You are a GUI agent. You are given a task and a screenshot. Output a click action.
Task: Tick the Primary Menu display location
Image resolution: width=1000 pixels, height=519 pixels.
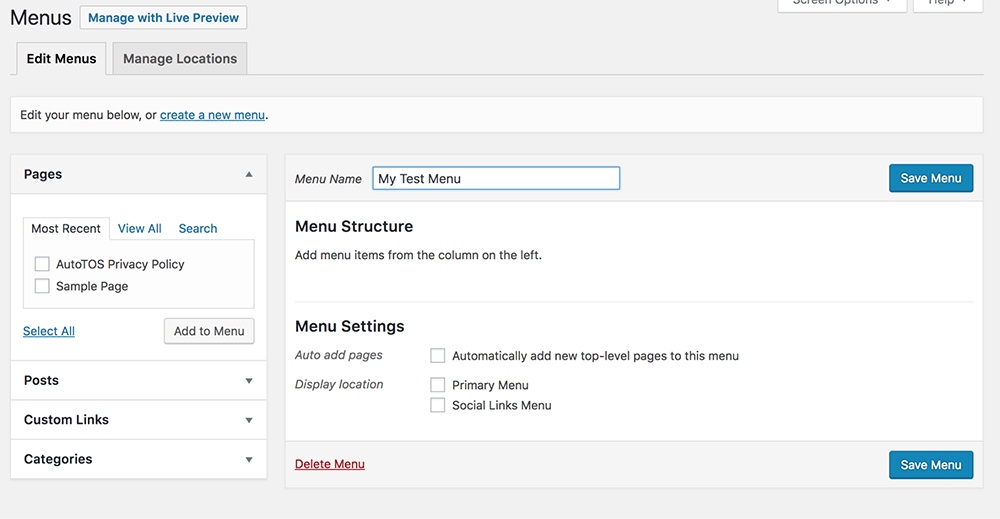point(437,385)
